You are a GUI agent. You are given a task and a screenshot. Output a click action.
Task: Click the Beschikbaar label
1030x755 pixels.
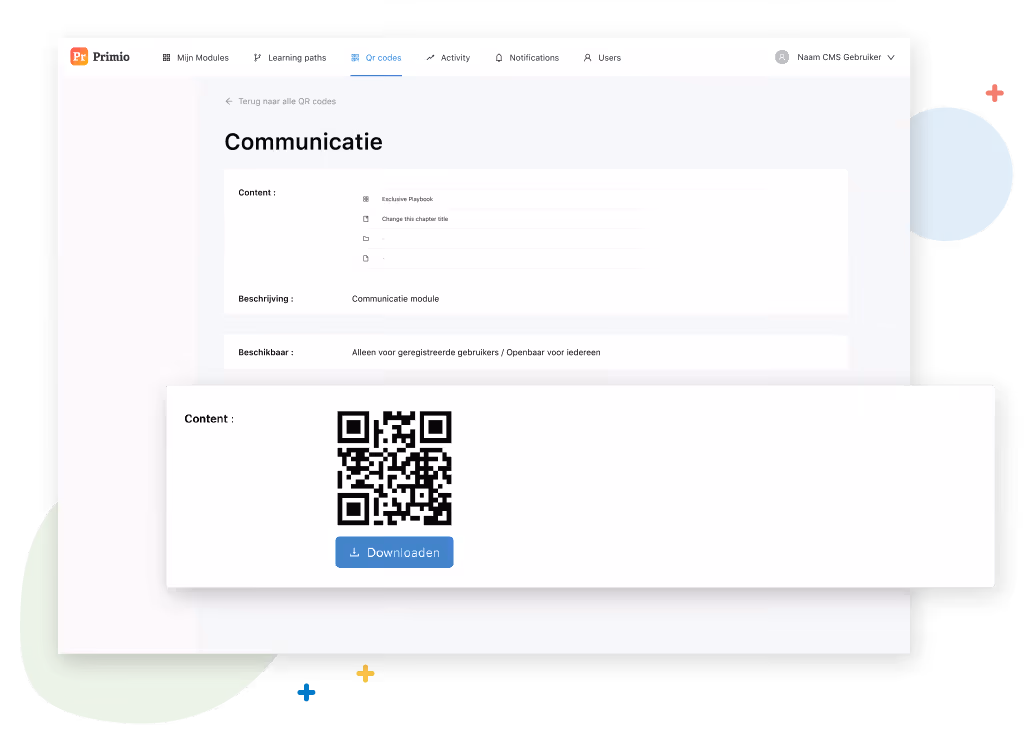[x=265, y=352]
